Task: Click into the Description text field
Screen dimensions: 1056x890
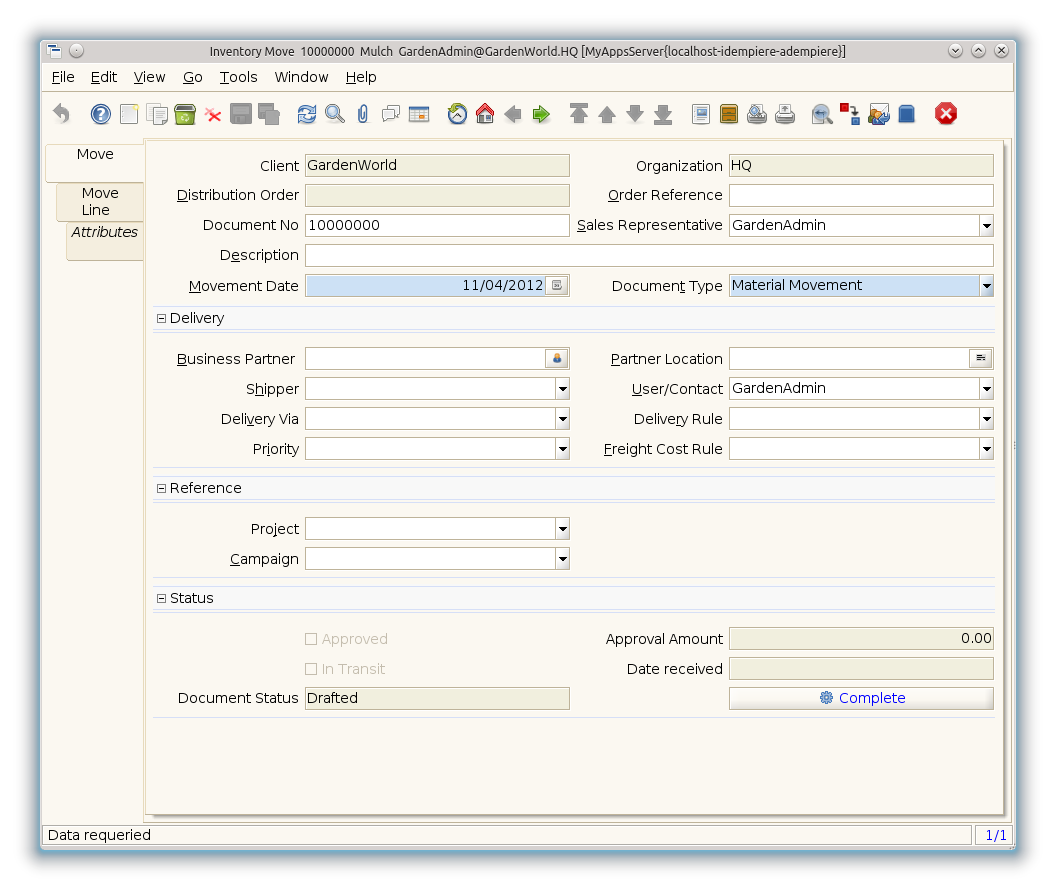Action: tap(648, 256)
